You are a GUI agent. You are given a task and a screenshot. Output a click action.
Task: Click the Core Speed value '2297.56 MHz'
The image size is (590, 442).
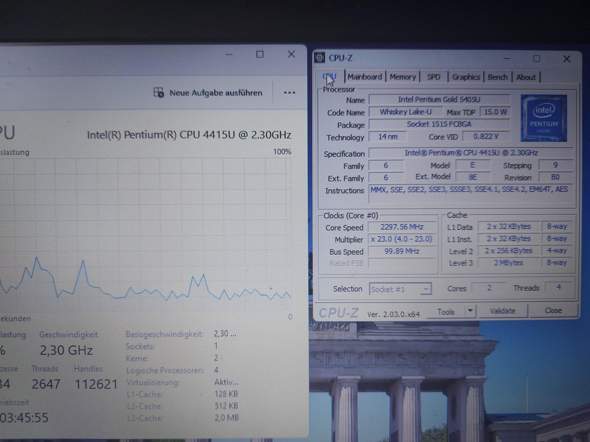[x=402, y=227]
